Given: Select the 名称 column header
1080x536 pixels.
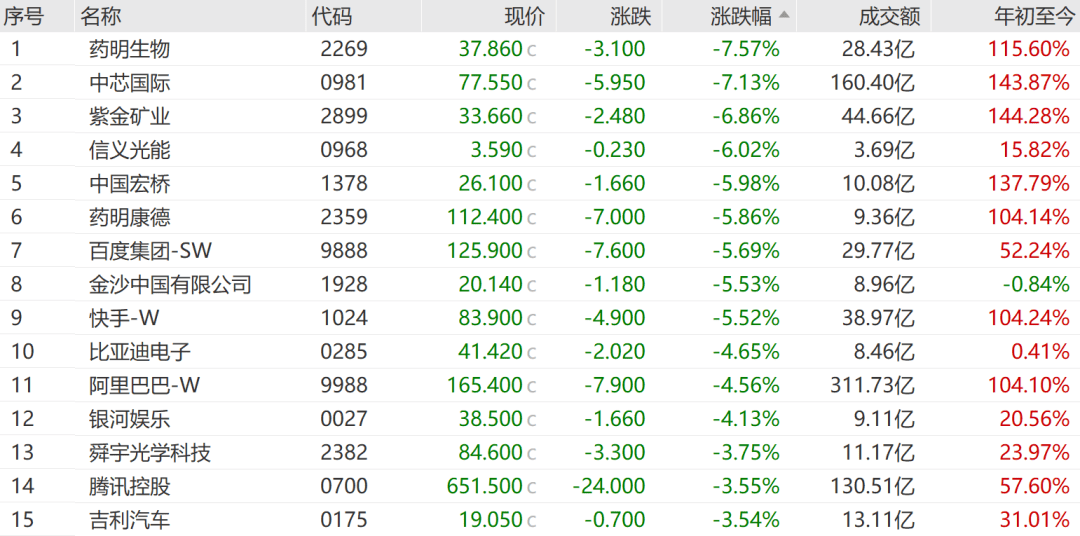Looking at the screenshot, I should tap(100, 16).
